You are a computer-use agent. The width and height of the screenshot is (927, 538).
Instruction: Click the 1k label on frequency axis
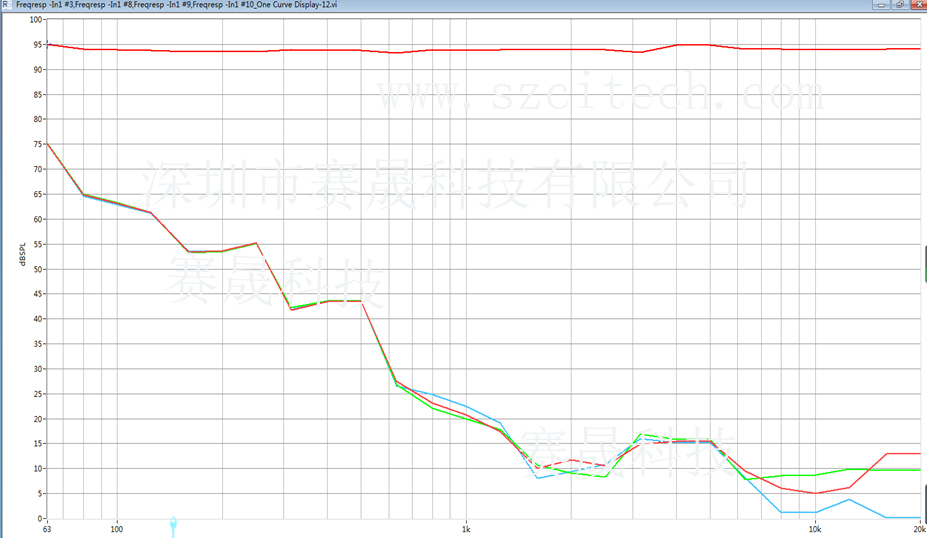tap(465, 529)
